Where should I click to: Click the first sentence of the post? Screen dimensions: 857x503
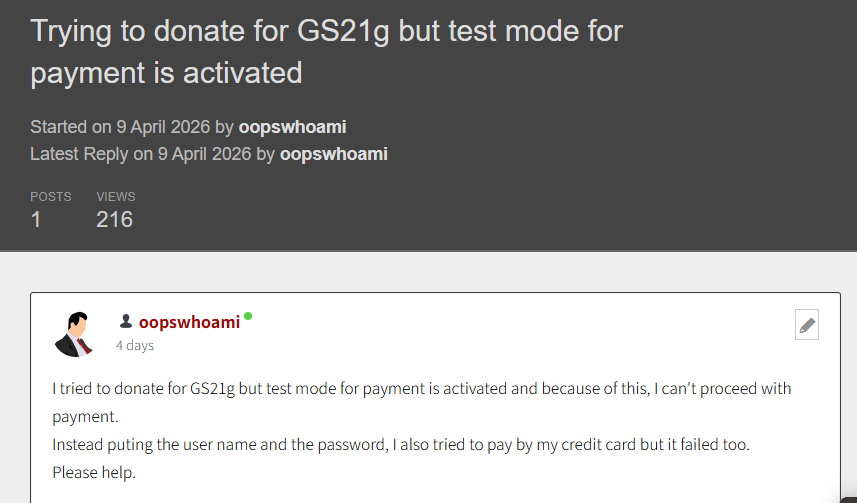[x=420, y=388]
